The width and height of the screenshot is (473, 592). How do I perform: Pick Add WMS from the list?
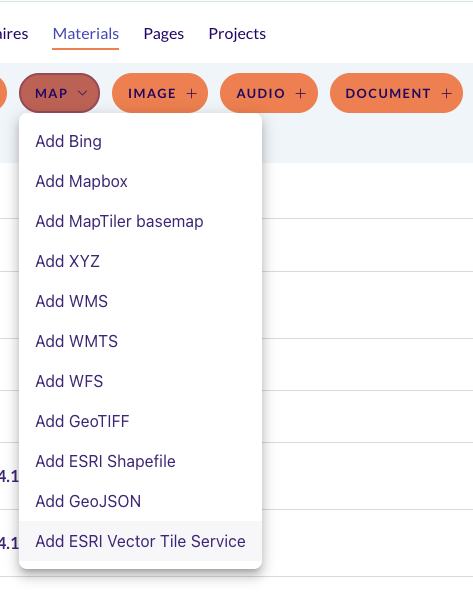[x=140, y=301]
